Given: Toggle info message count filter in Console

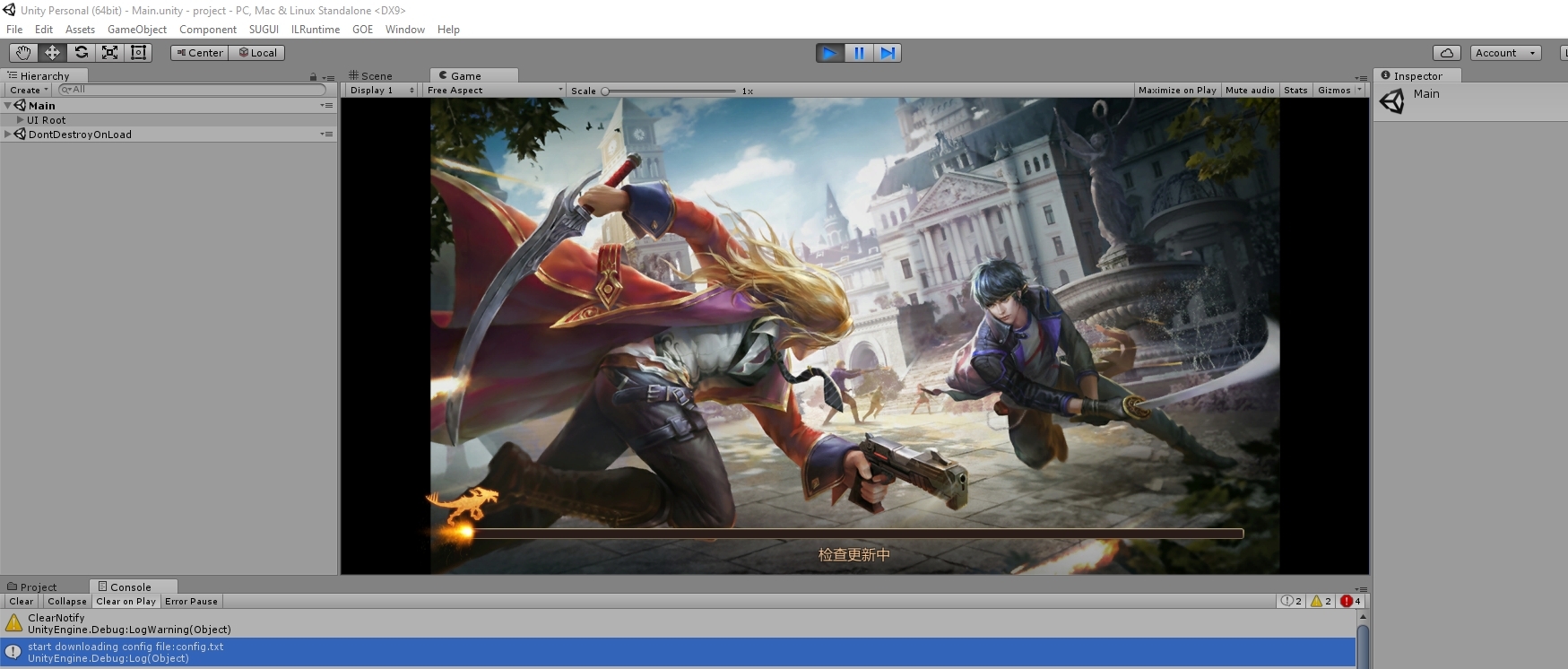Looking at the screenshot, I should click(x=1291, y=601).
